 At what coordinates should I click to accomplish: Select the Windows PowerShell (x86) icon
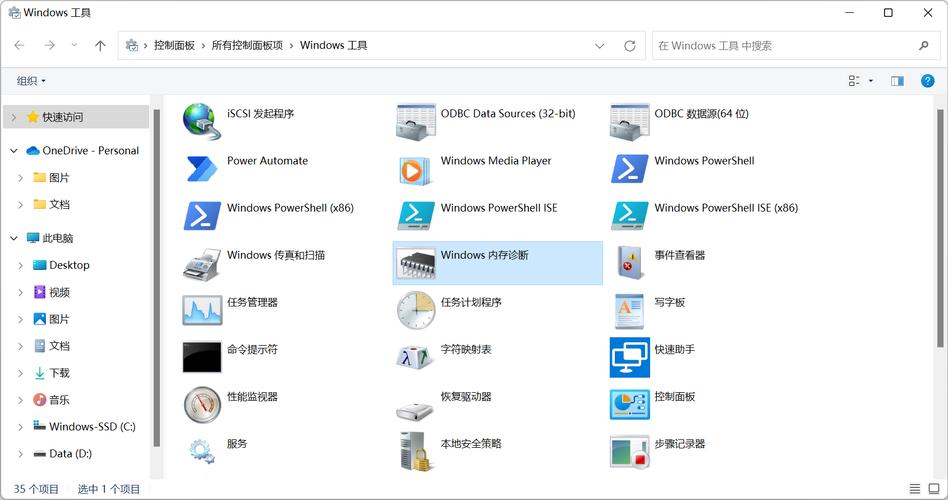coord(202,215)
